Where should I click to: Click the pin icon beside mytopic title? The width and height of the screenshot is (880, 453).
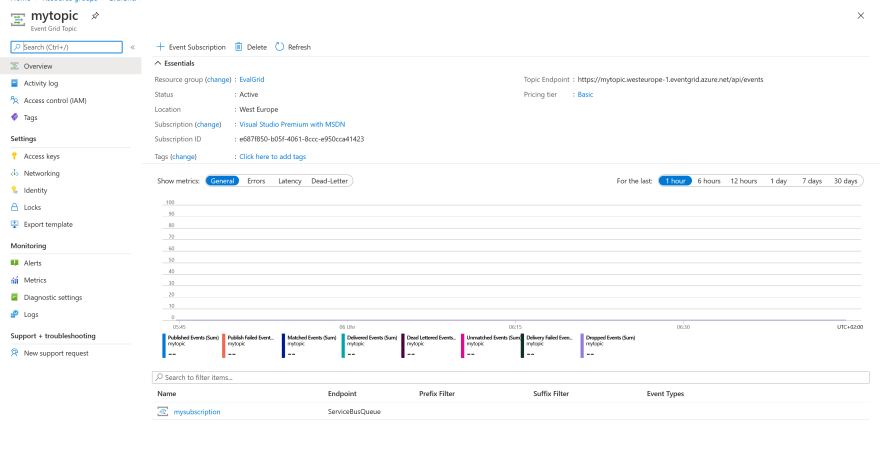(x=95, y=16)
